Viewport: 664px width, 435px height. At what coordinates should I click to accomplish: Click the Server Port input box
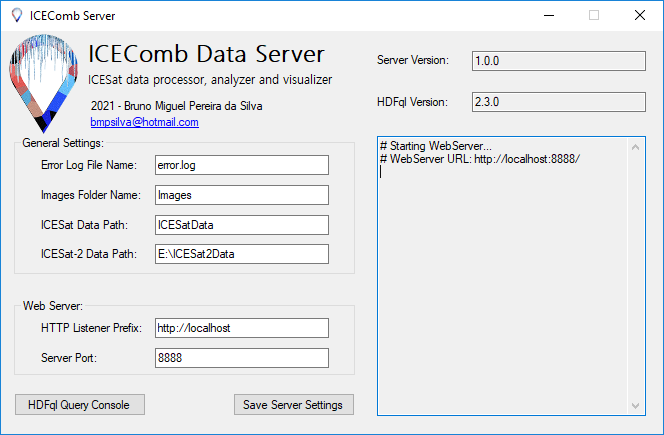pyautogui.click(x=241, y=357)
